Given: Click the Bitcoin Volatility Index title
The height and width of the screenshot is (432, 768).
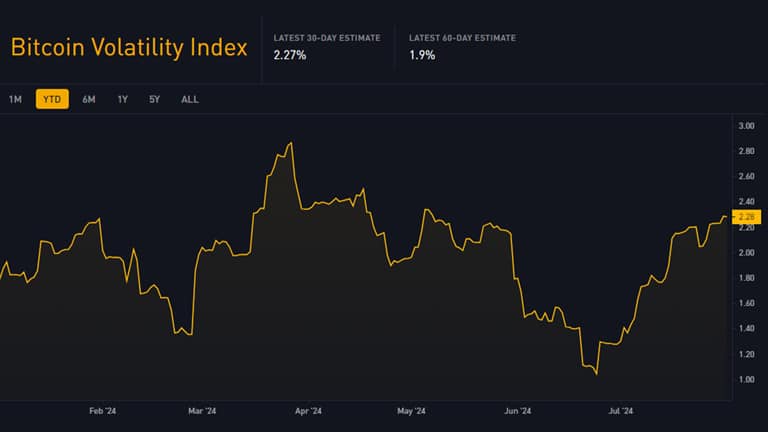Looking at the screenshot, I should [x=129, y=48].
